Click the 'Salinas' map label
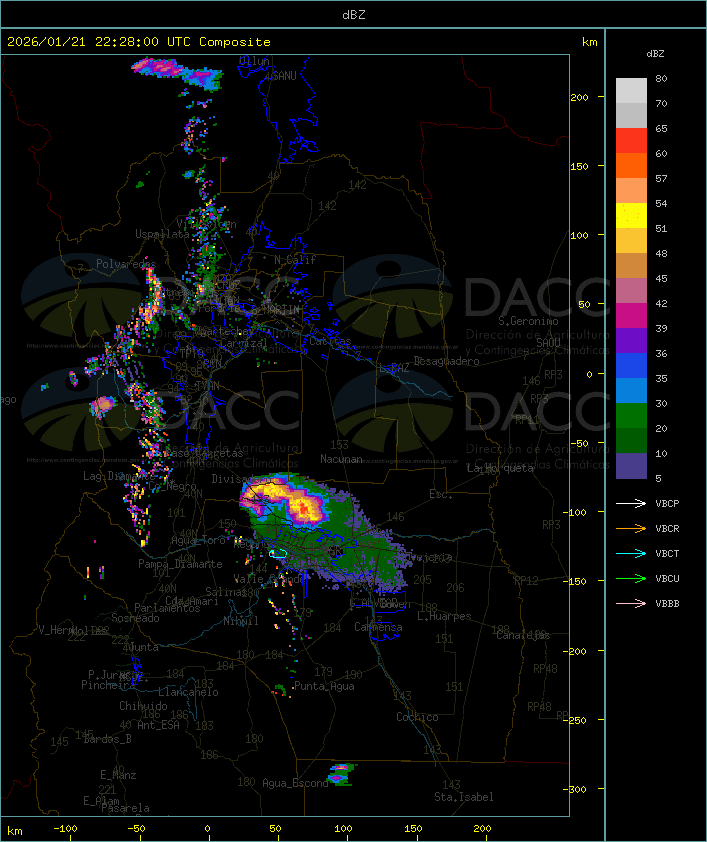The width and height of the screenshot is (707, 842). coord(226,592)
